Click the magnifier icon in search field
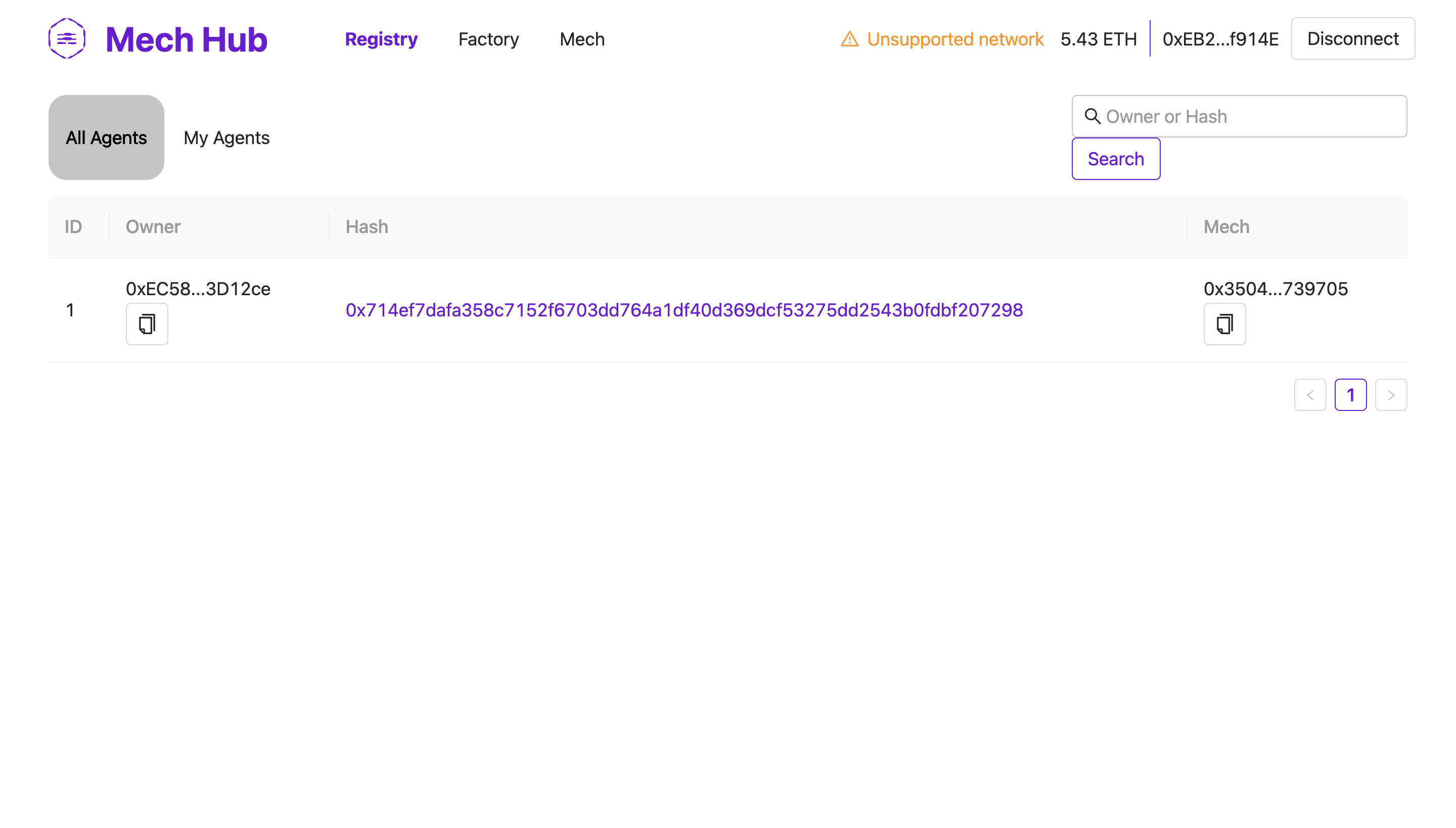This screenshot has height=828, width=1456. 1092,116
